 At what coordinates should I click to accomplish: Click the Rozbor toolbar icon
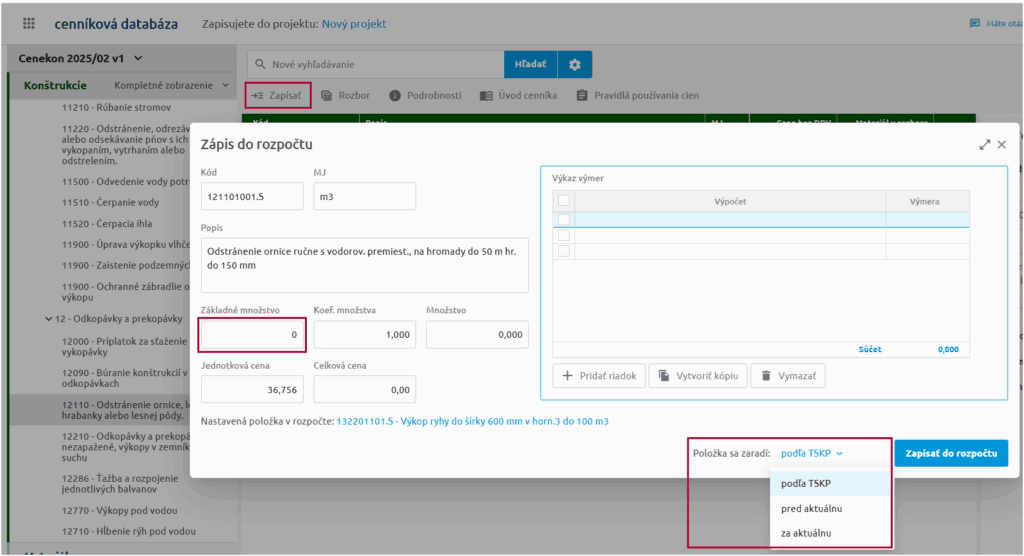tap(327, 95)
